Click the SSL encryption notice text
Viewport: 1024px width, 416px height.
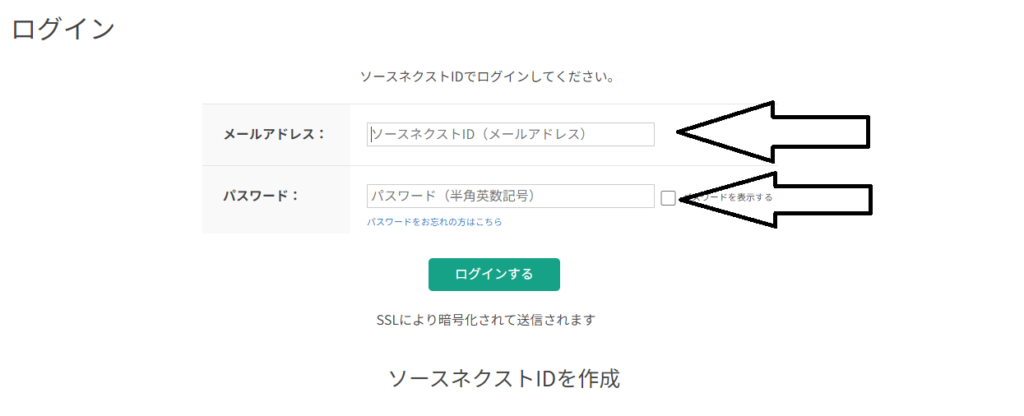(x=485, y=320)
